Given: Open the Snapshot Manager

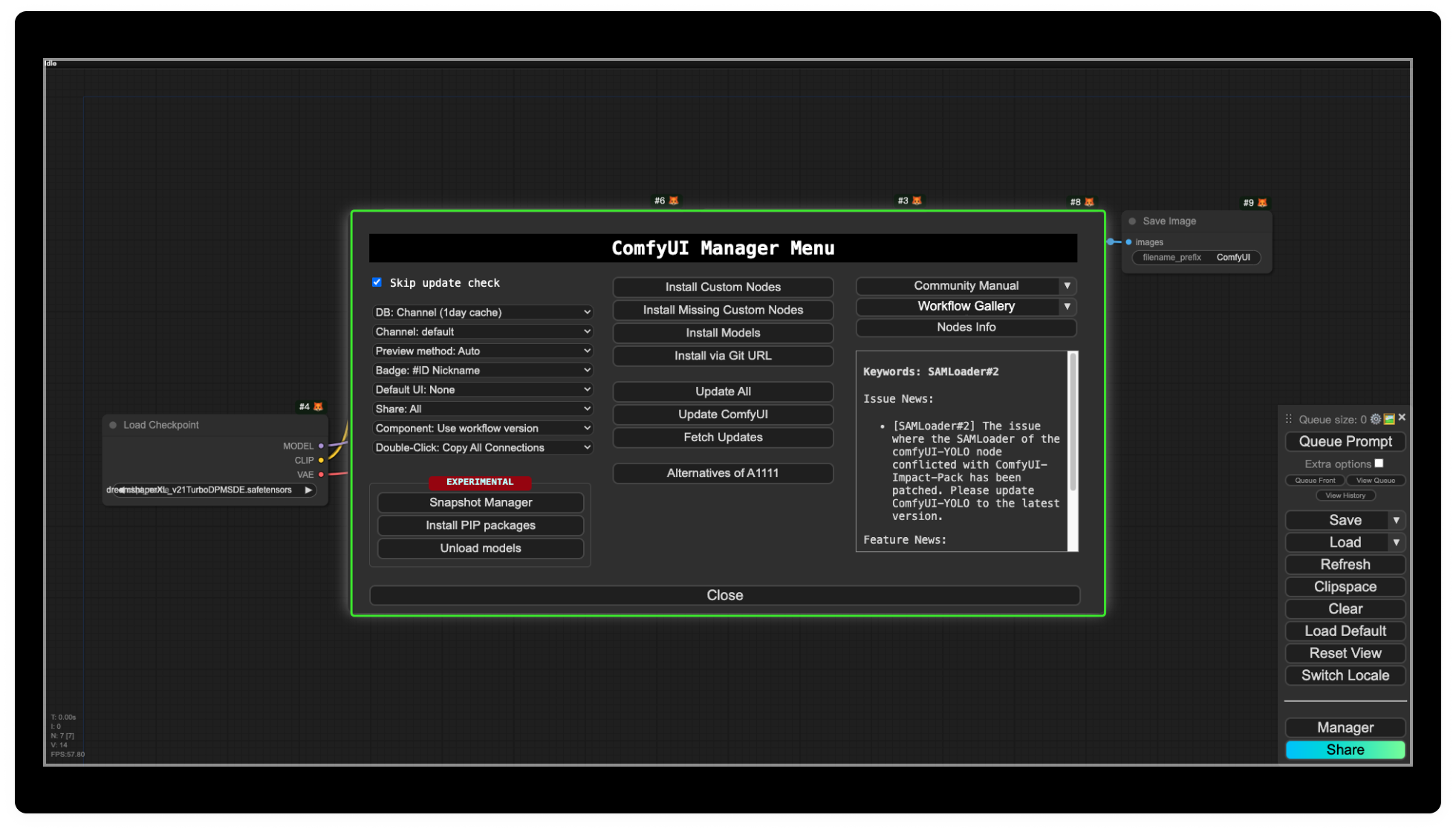Looking at the screenshot, I should point(481,502).
